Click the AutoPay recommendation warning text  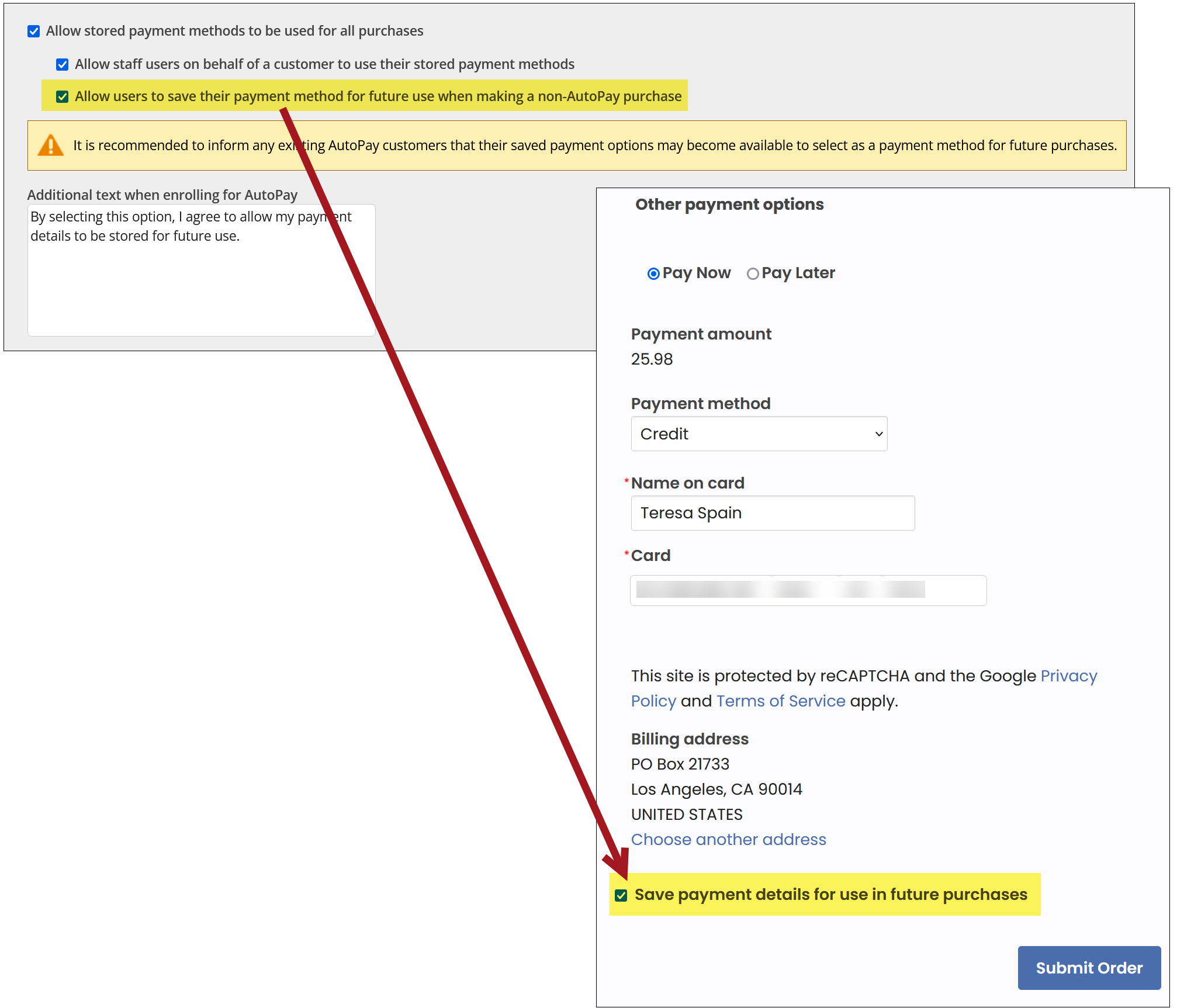[x=595, y=146]
